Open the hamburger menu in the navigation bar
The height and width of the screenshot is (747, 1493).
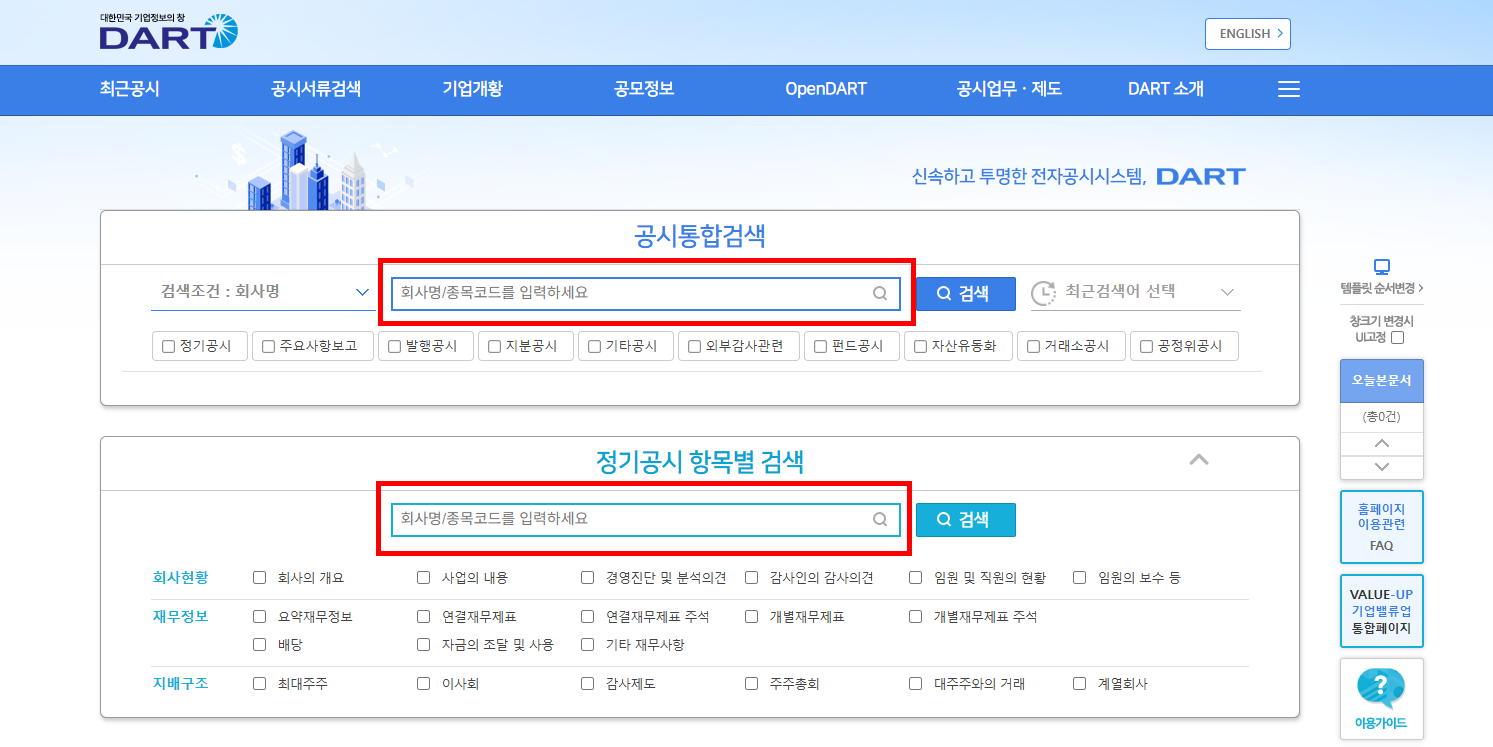[x=1288, y=89]
